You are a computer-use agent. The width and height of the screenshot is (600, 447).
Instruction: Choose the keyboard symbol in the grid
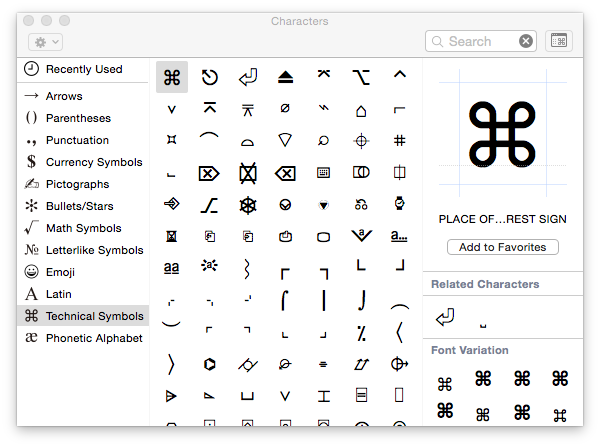[x=323, y=173]
